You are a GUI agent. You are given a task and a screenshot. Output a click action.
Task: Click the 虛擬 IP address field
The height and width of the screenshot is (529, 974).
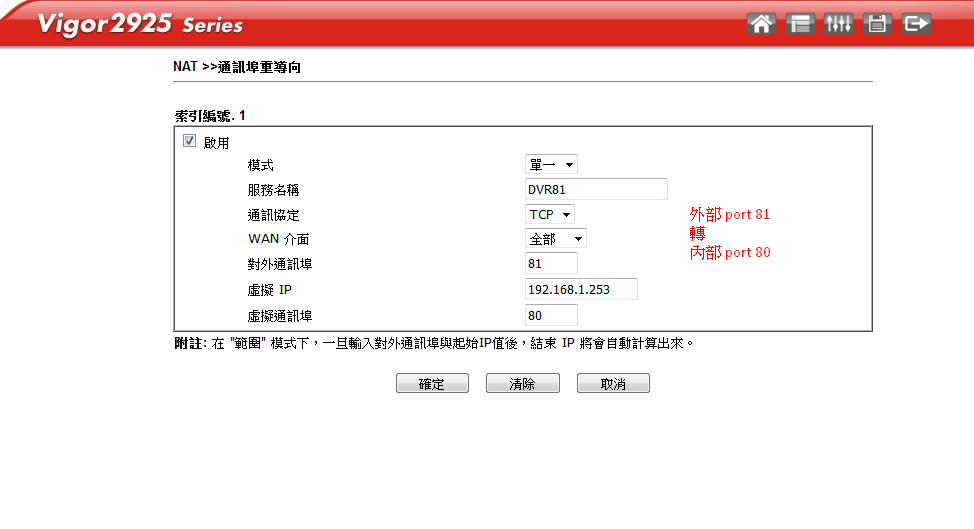581,289
